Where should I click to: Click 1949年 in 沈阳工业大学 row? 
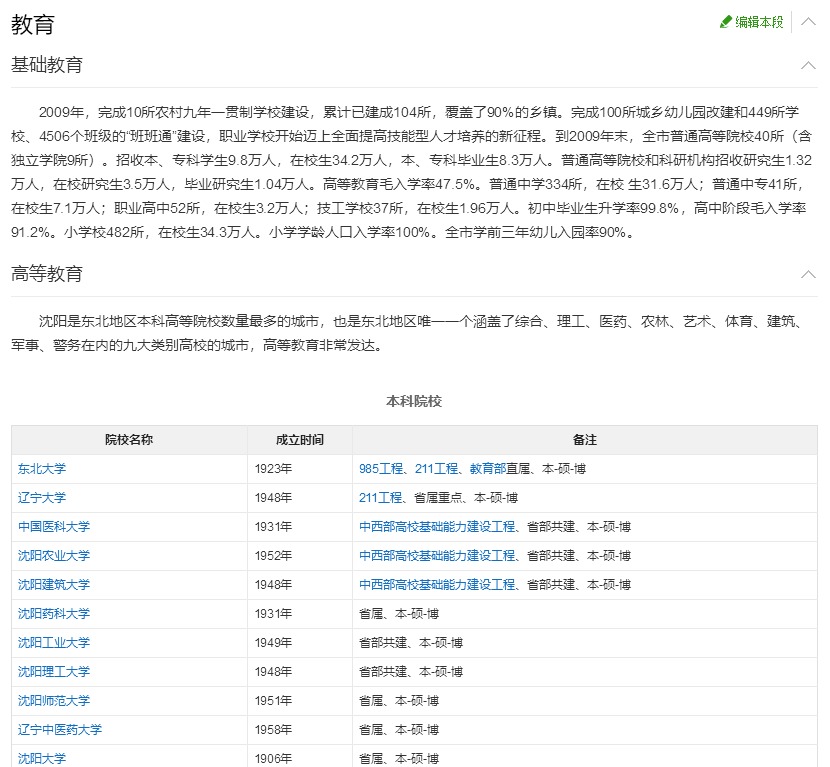(x=273, y=643)
